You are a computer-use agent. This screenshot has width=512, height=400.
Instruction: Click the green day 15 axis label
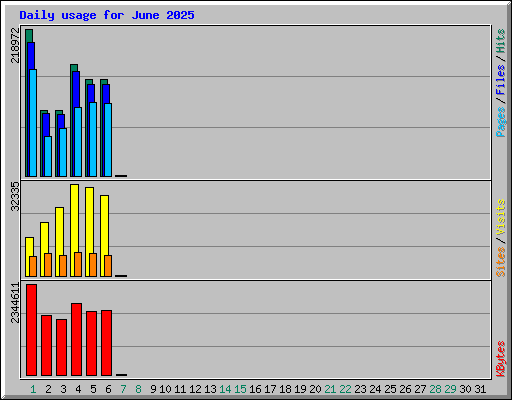coord(240,389)
